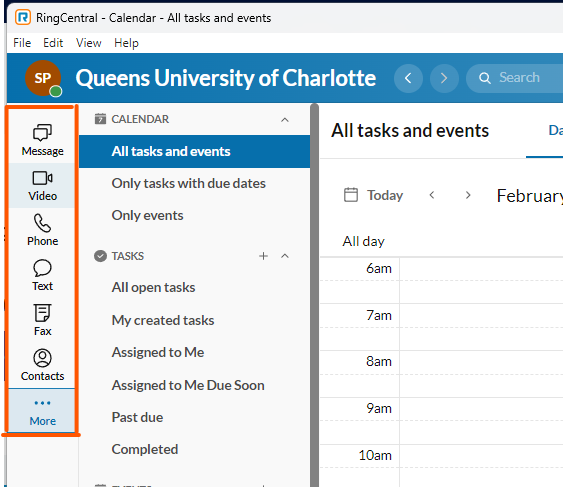Image resolution: width=563 pixels, height=487 pixels.
Task: Go forward with header right arrow
Action: [444, 78]
